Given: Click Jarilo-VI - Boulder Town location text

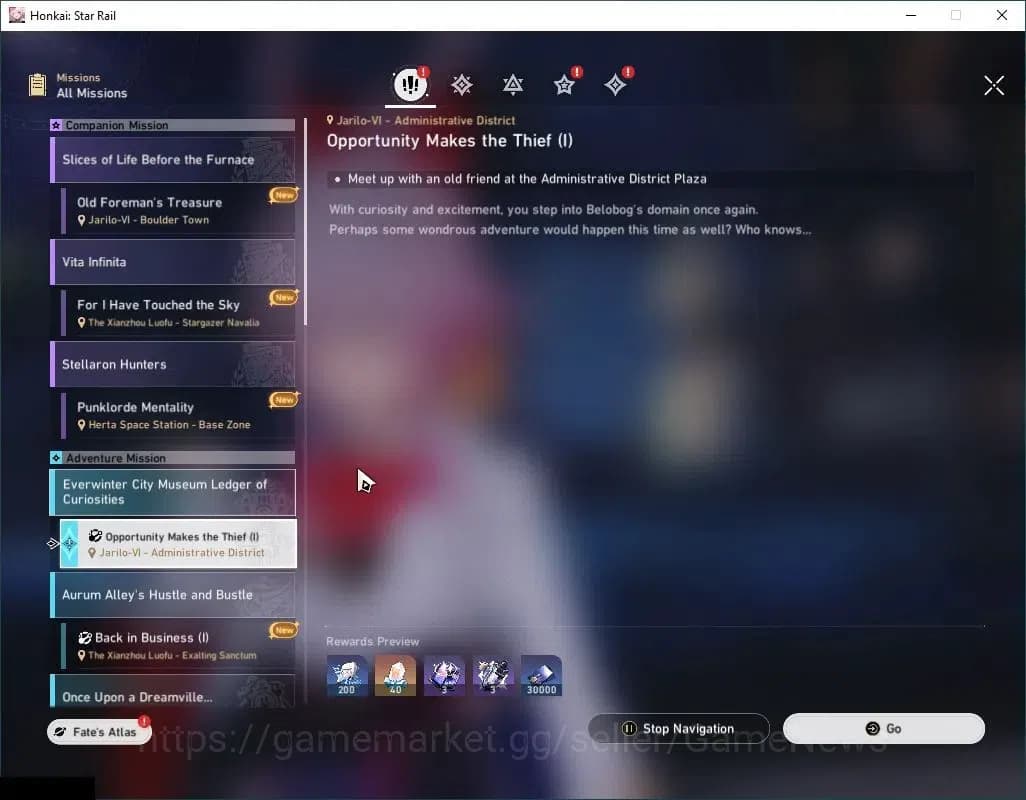Looking at the screenshot, I should [x=149, y=220].
